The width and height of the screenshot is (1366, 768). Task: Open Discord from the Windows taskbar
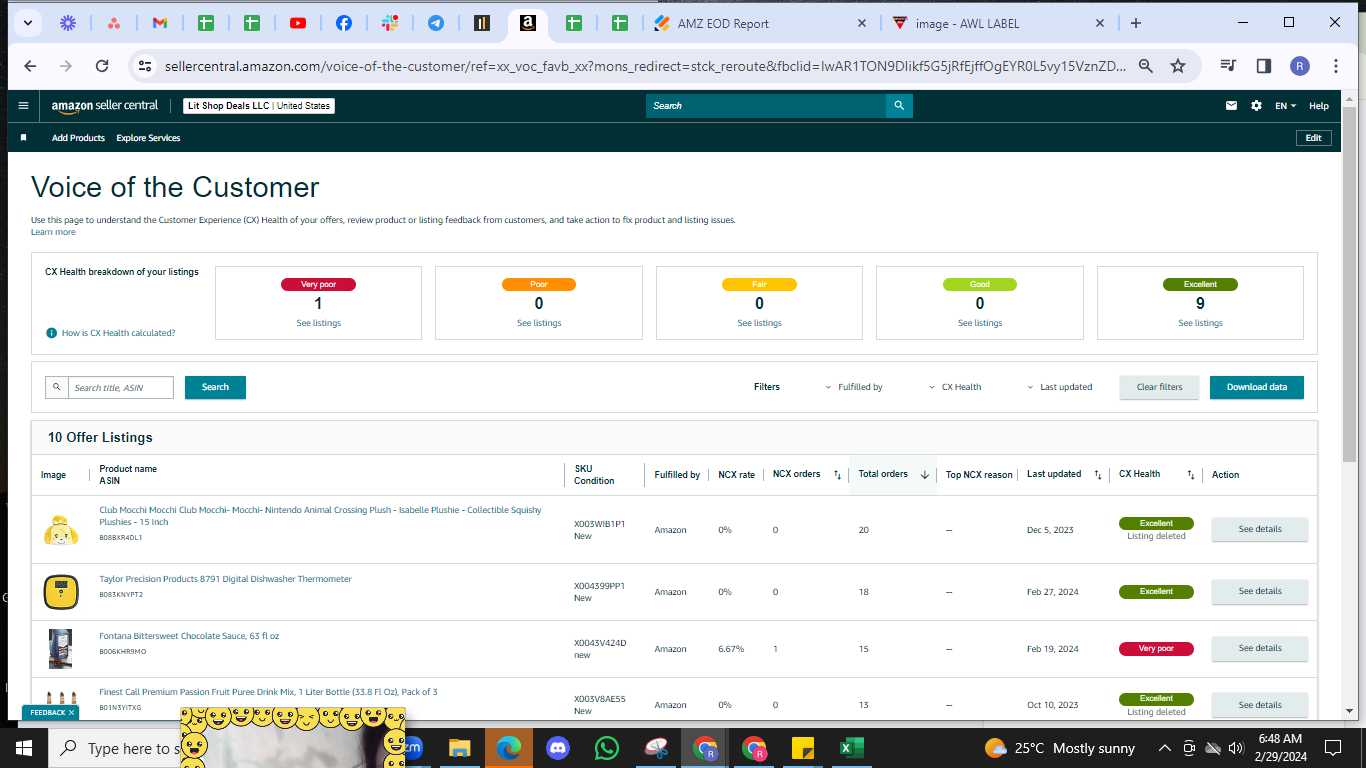click(558, 748)
